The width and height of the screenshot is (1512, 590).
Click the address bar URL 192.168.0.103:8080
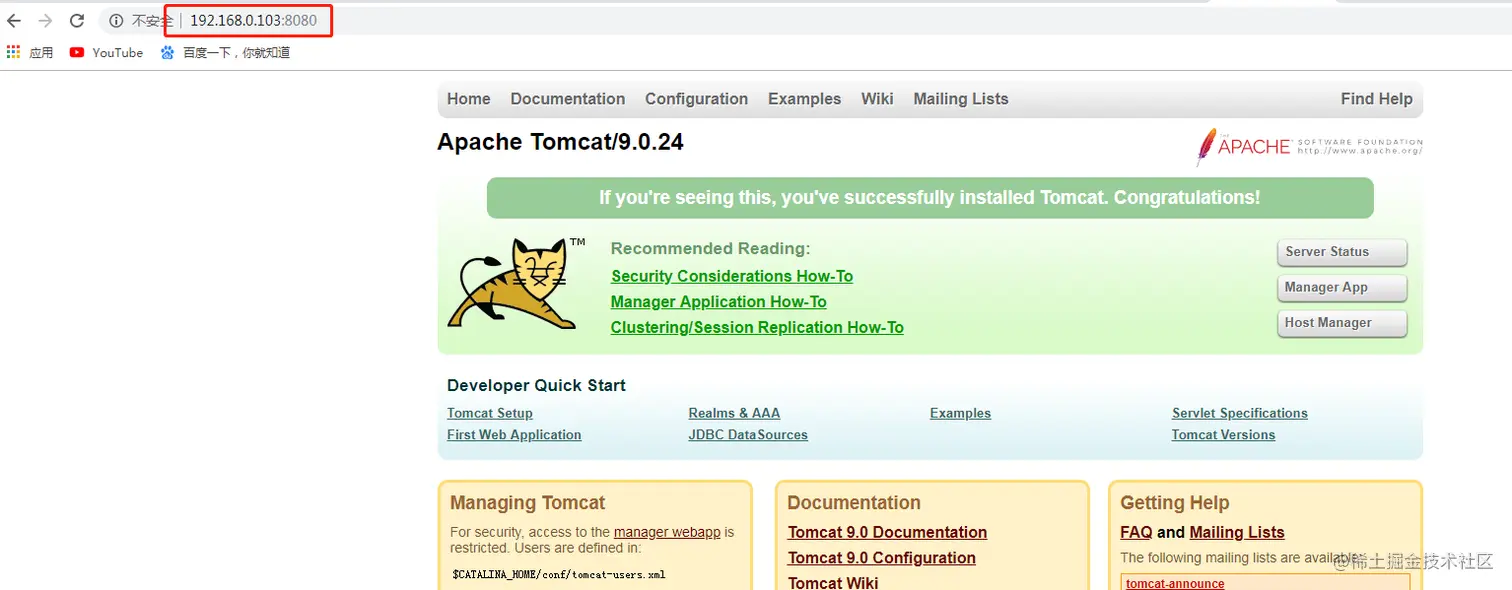254,20
